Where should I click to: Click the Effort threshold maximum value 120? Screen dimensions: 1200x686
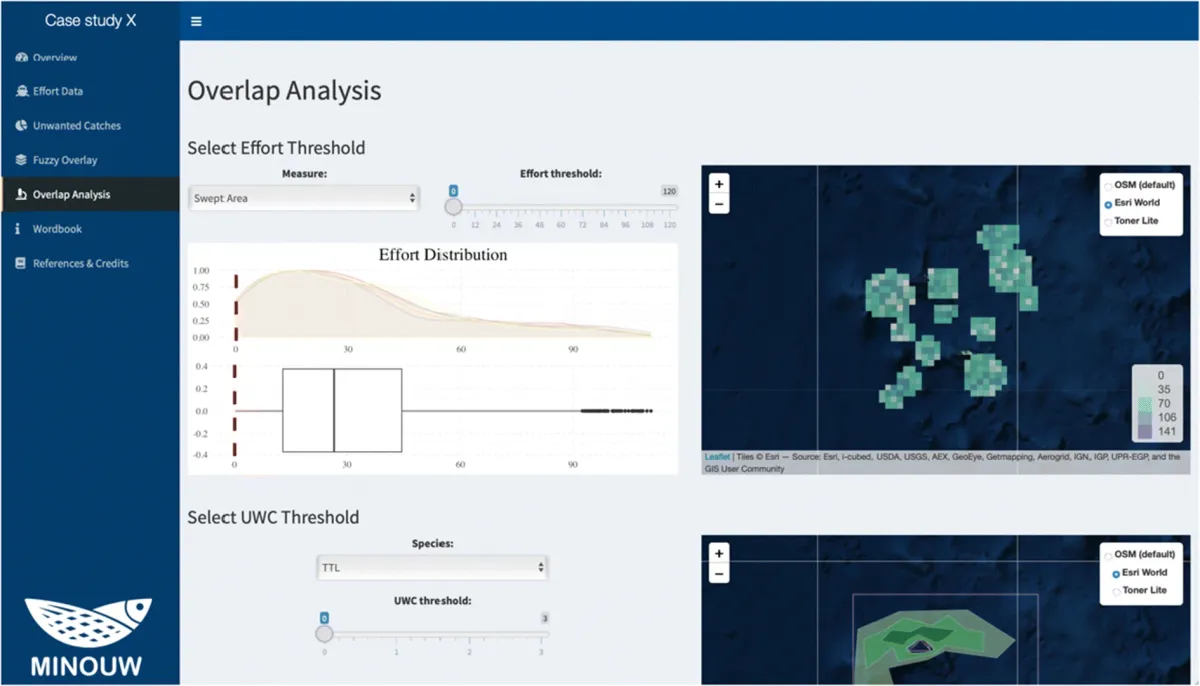coord(669,190)
